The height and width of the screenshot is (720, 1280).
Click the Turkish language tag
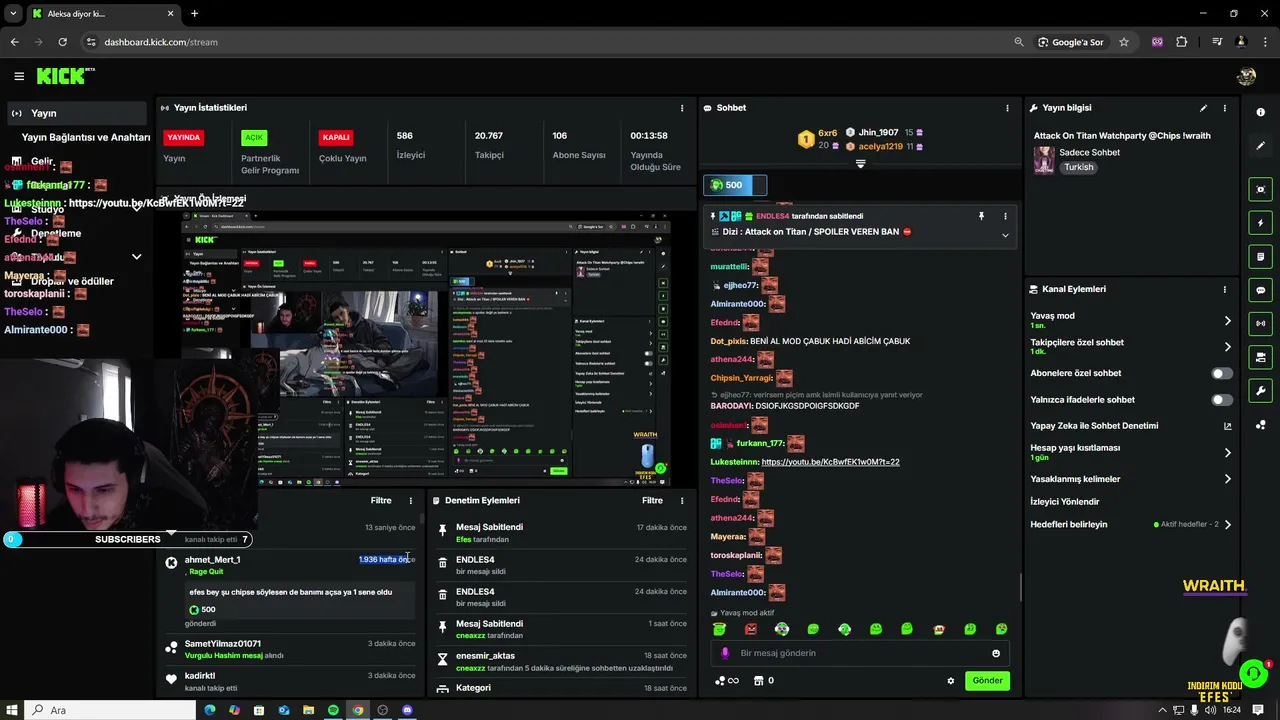pos(1079,168)
